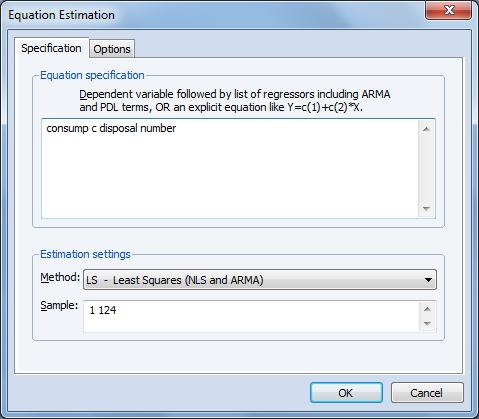Click Sample field up arrow
The width and height of the screenshot is (479, 419).
pyautogui.click(x=428, y=309)
